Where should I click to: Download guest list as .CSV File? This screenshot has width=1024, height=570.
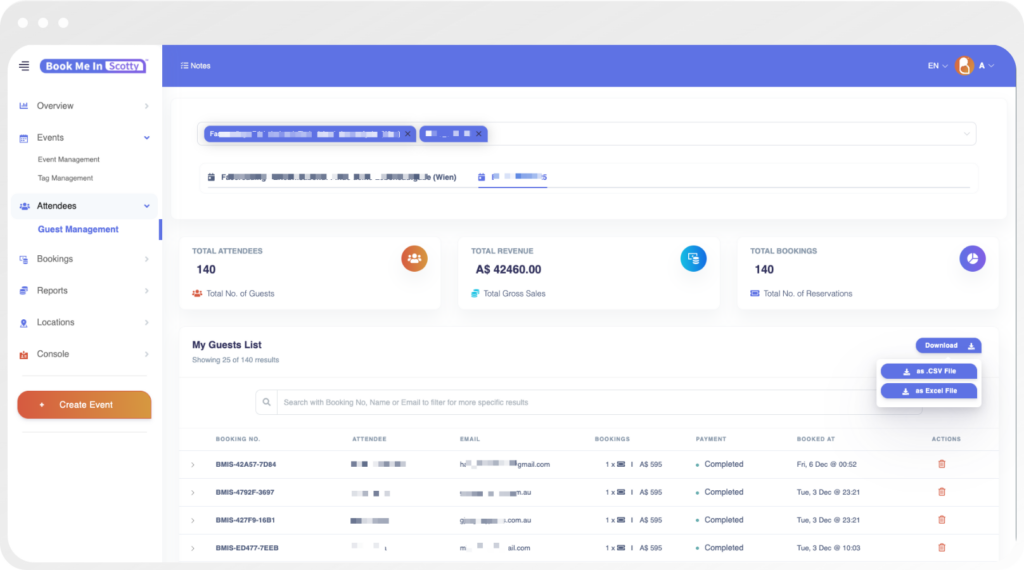pyautogui.click(x=929, y=371)
